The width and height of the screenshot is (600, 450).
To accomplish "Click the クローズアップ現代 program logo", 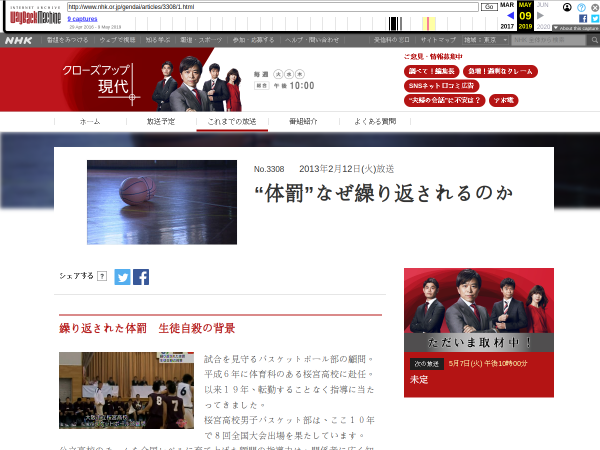I will point(100,83).
